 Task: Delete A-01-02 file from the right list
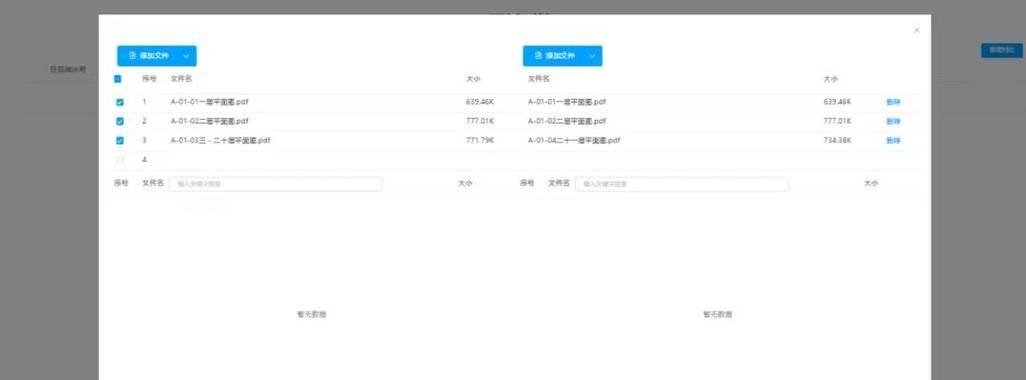tap(893, 121)
